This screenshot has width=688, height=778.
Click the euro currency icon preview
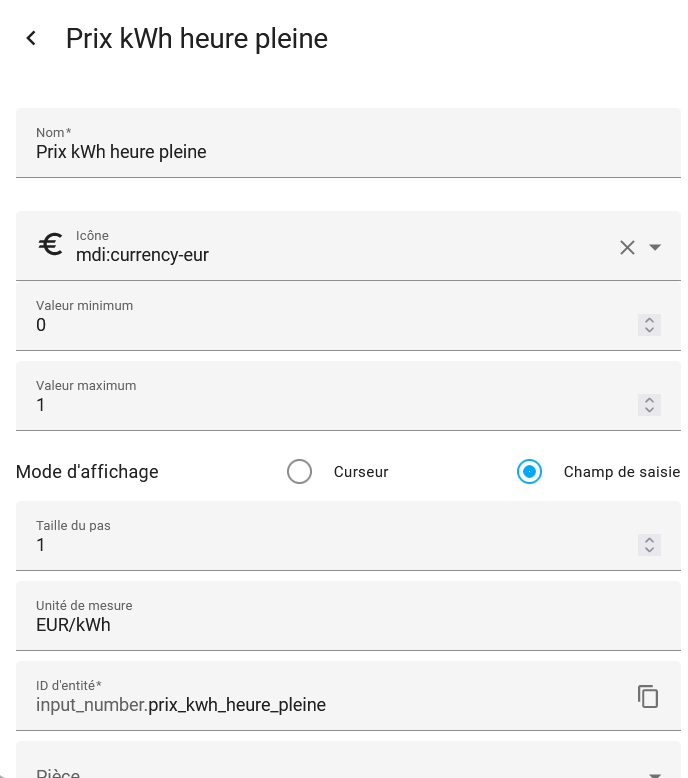tap(50, 245)
